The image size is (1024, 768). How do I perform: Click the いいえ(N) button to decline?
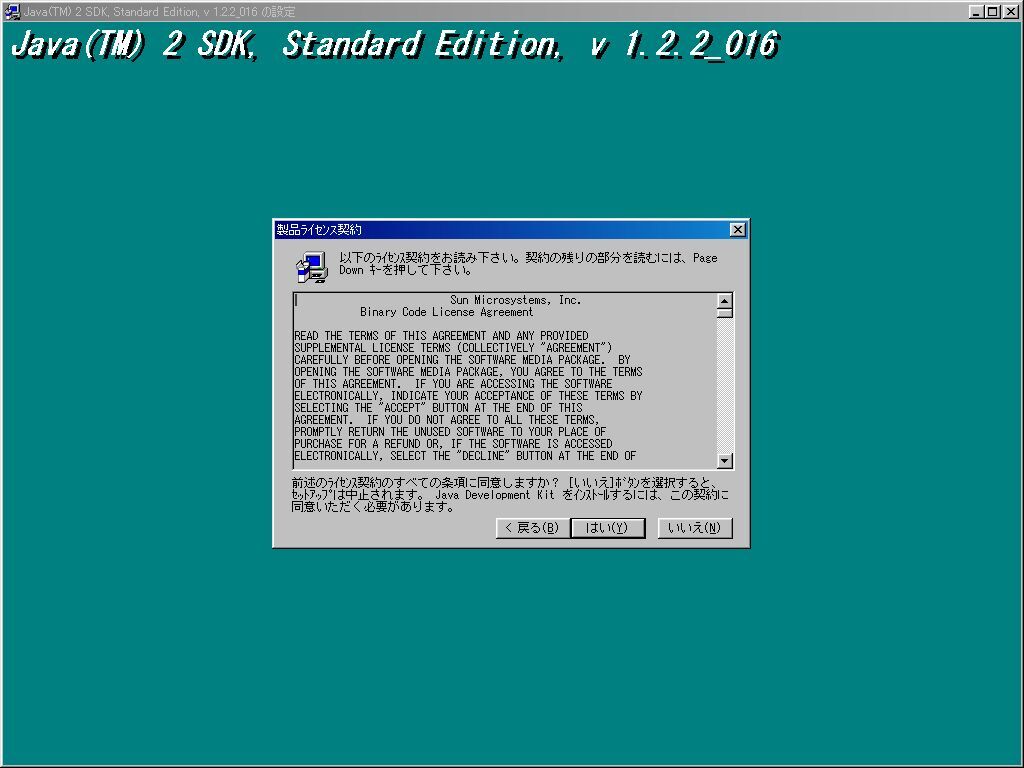[x=695, y=528]
